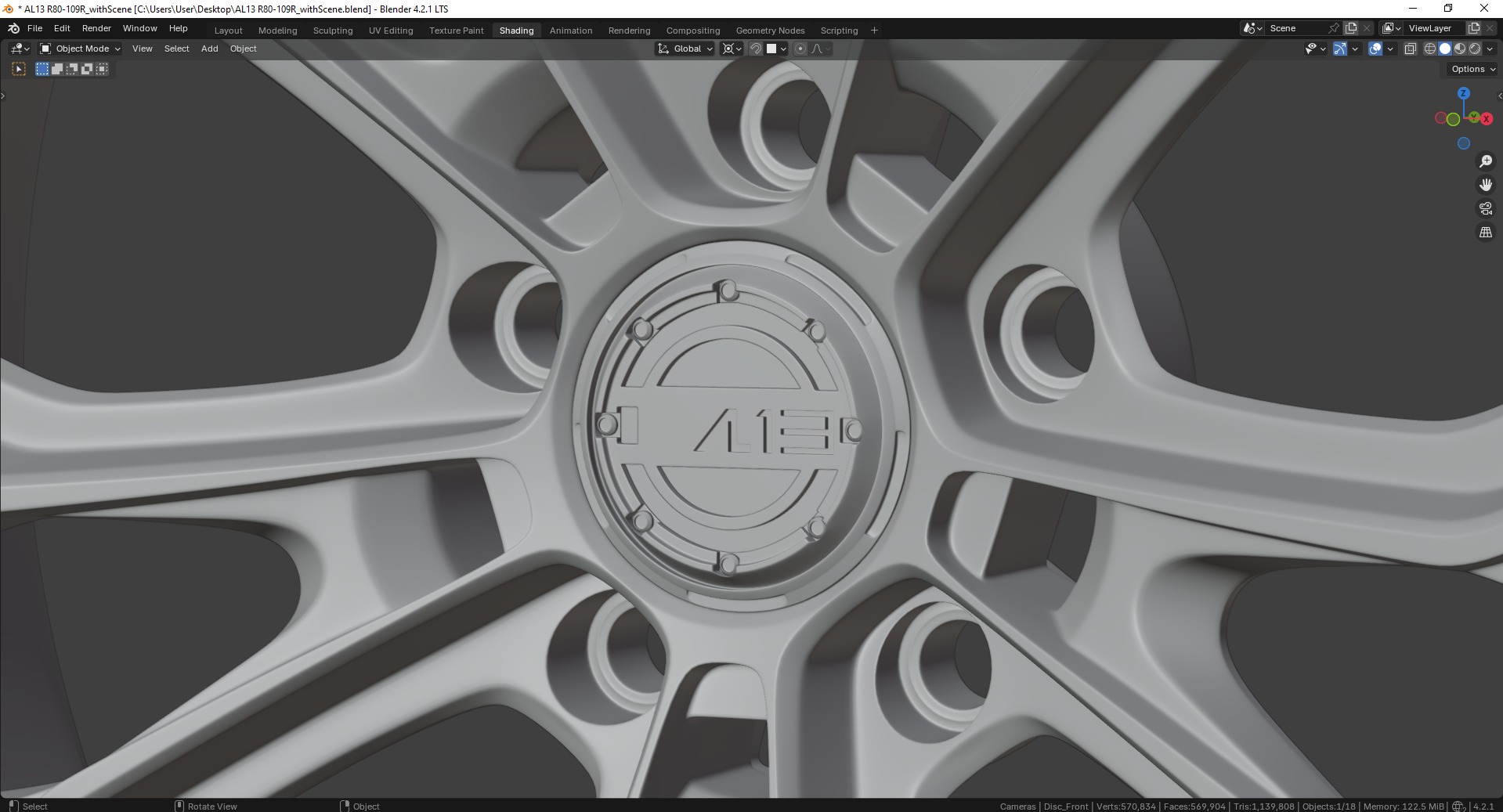This screenshot has width=1503, height=812.
Task: Open the Render menu
Action: 96,28
